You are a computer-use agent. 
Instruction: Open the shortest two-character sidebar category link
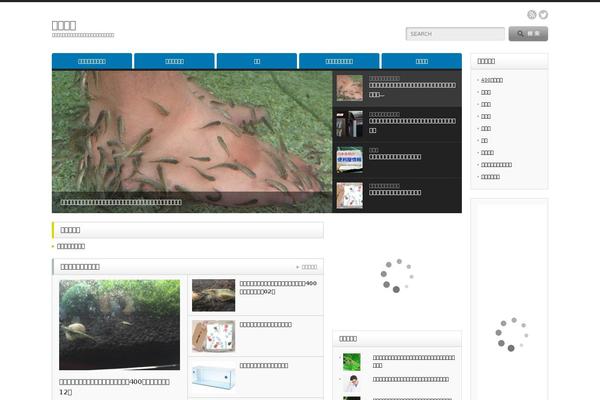point(484,140)
